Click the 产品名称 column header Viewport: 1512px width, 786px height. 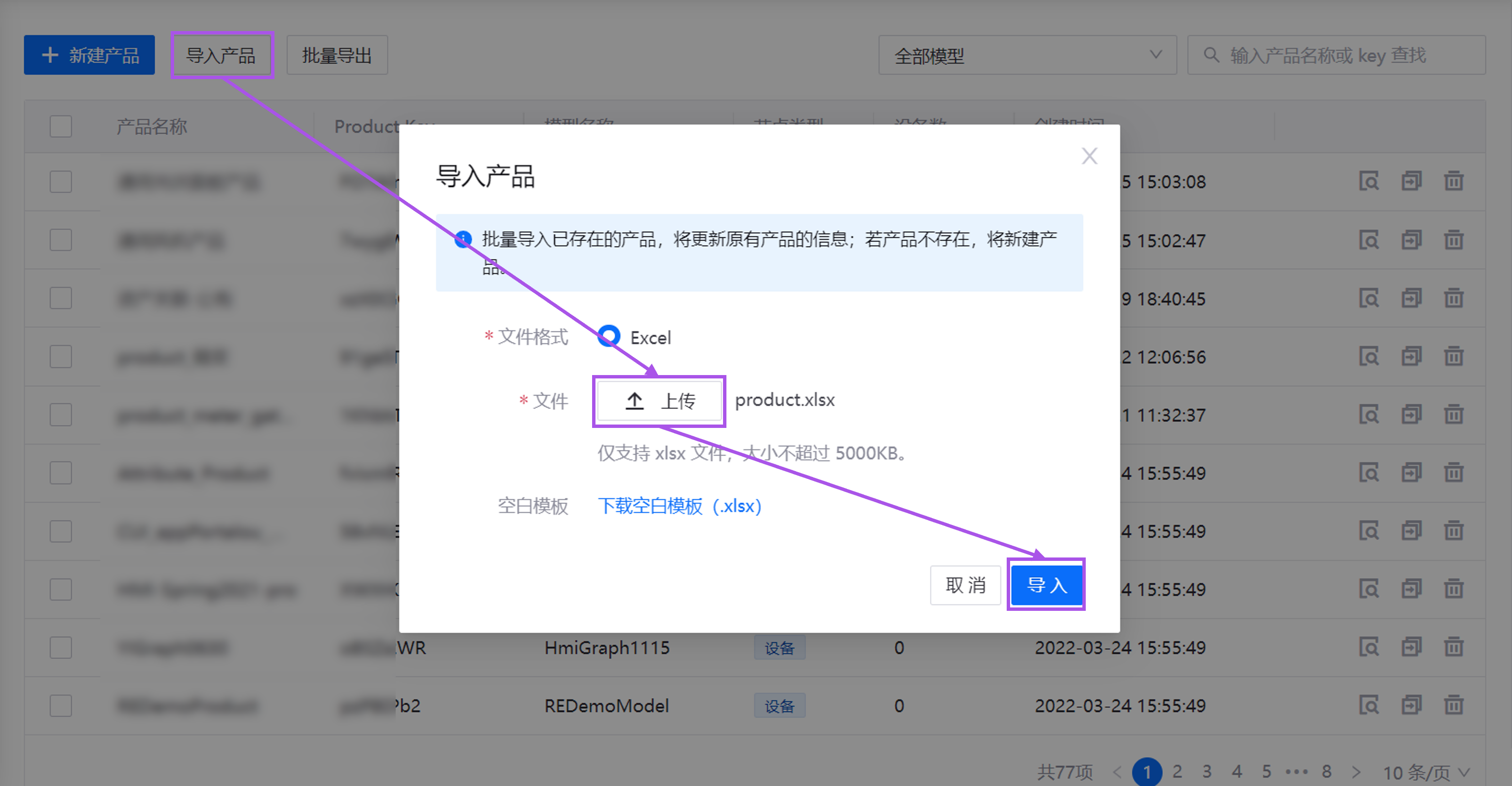tap(152, 126)
